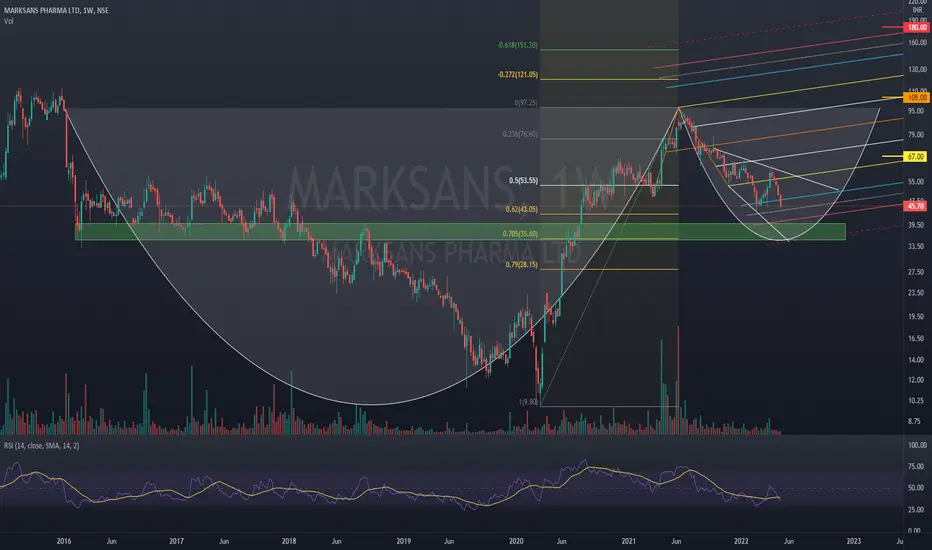This screenshot has width=932, height=550.
Task: Click the orange 105.00 price label
Action: pyautogui.click(x=917, y=97)
